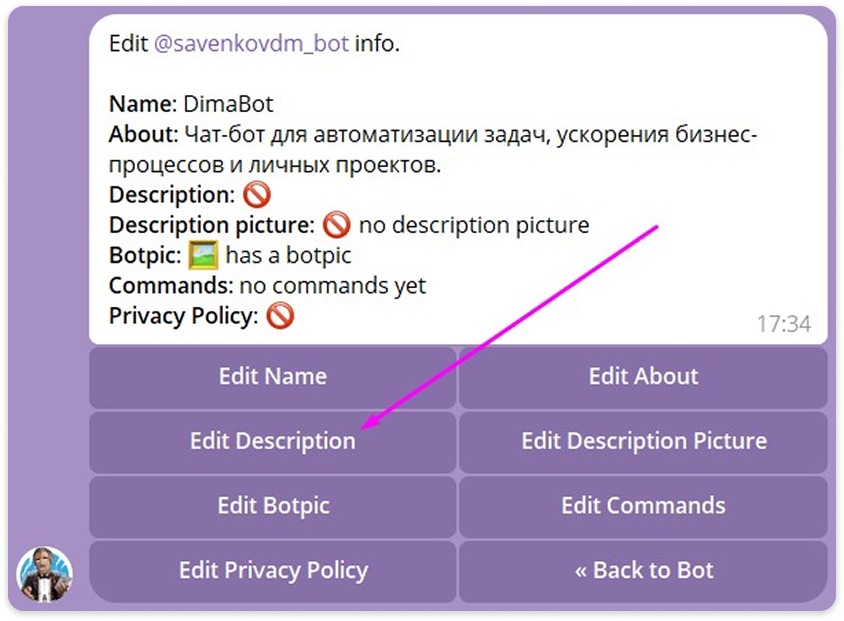Image resolution: width=844 pixels, height=621 pixels.
Task: Return using the Back to Bot button
Action: (643, 570)
